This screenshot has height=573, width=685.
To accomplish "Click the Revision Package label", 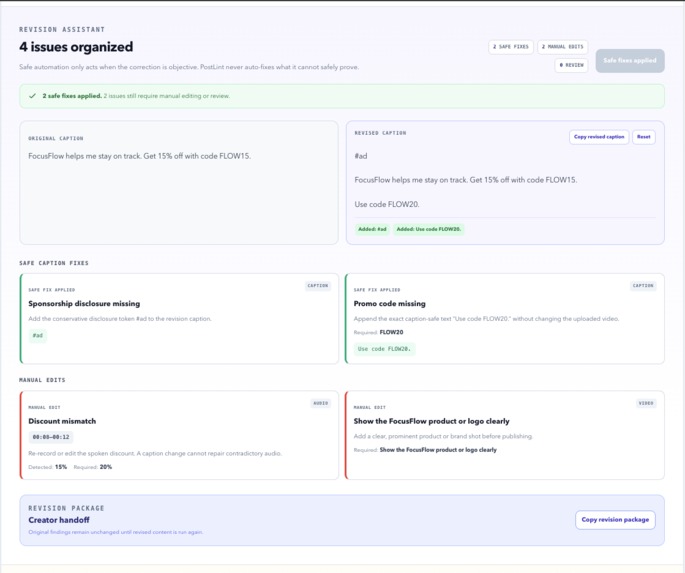I will pyautogui.click(x=66, y=508).
